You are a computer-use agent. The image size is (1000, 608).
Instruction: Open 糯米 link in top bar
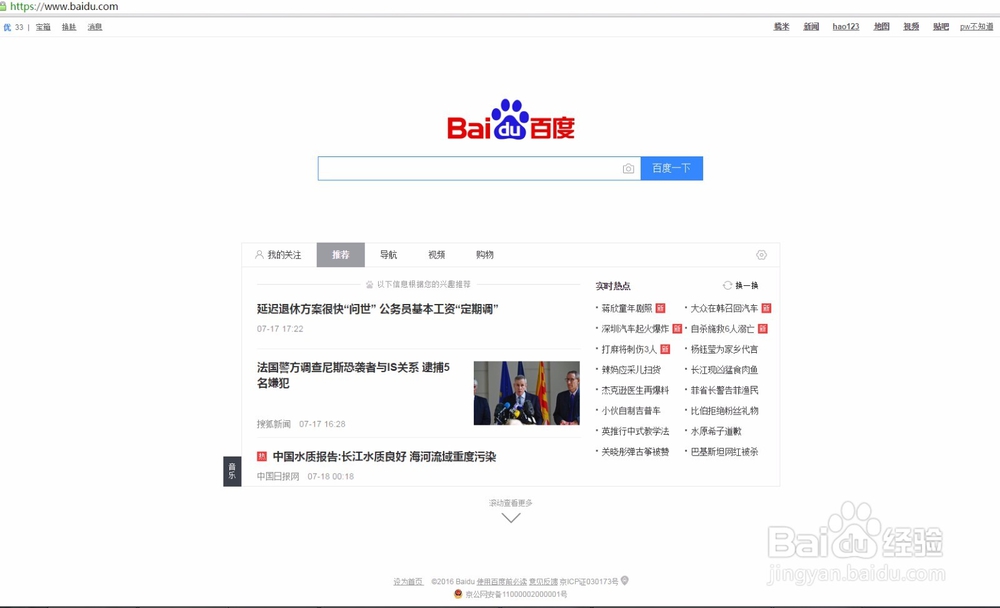click(781, 27)
